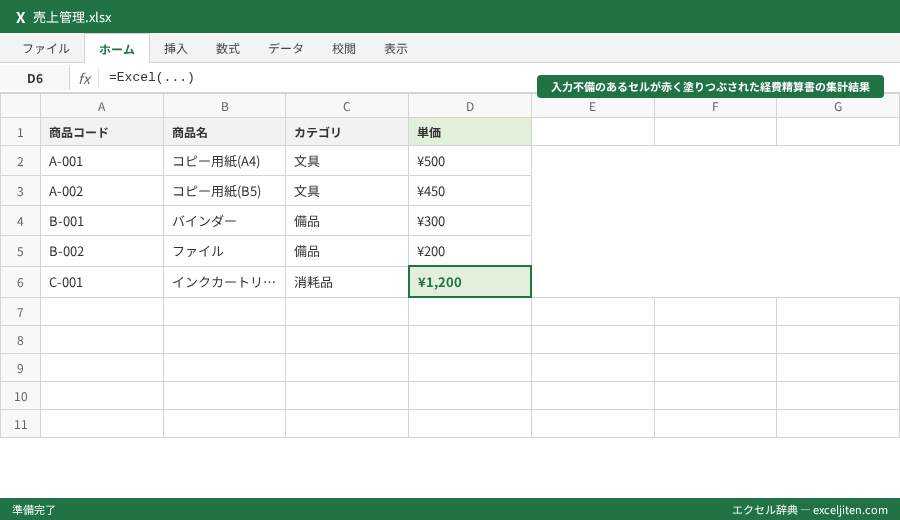Click the fx insert function icon
900x520 pixels.
[85, 79]
